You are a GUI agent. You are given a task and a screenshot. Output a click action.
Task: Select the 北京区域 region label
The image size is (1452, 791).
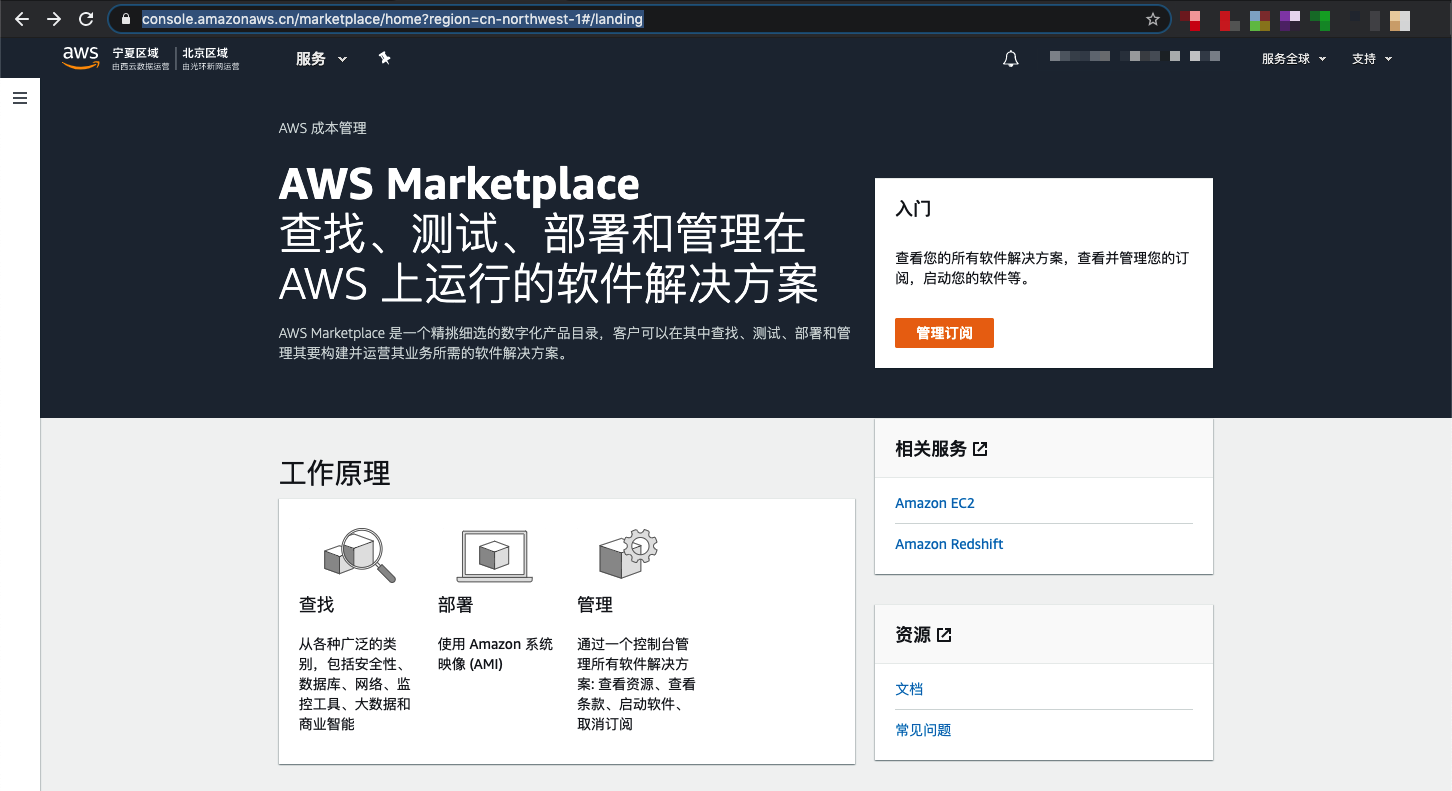coord(206,52)
